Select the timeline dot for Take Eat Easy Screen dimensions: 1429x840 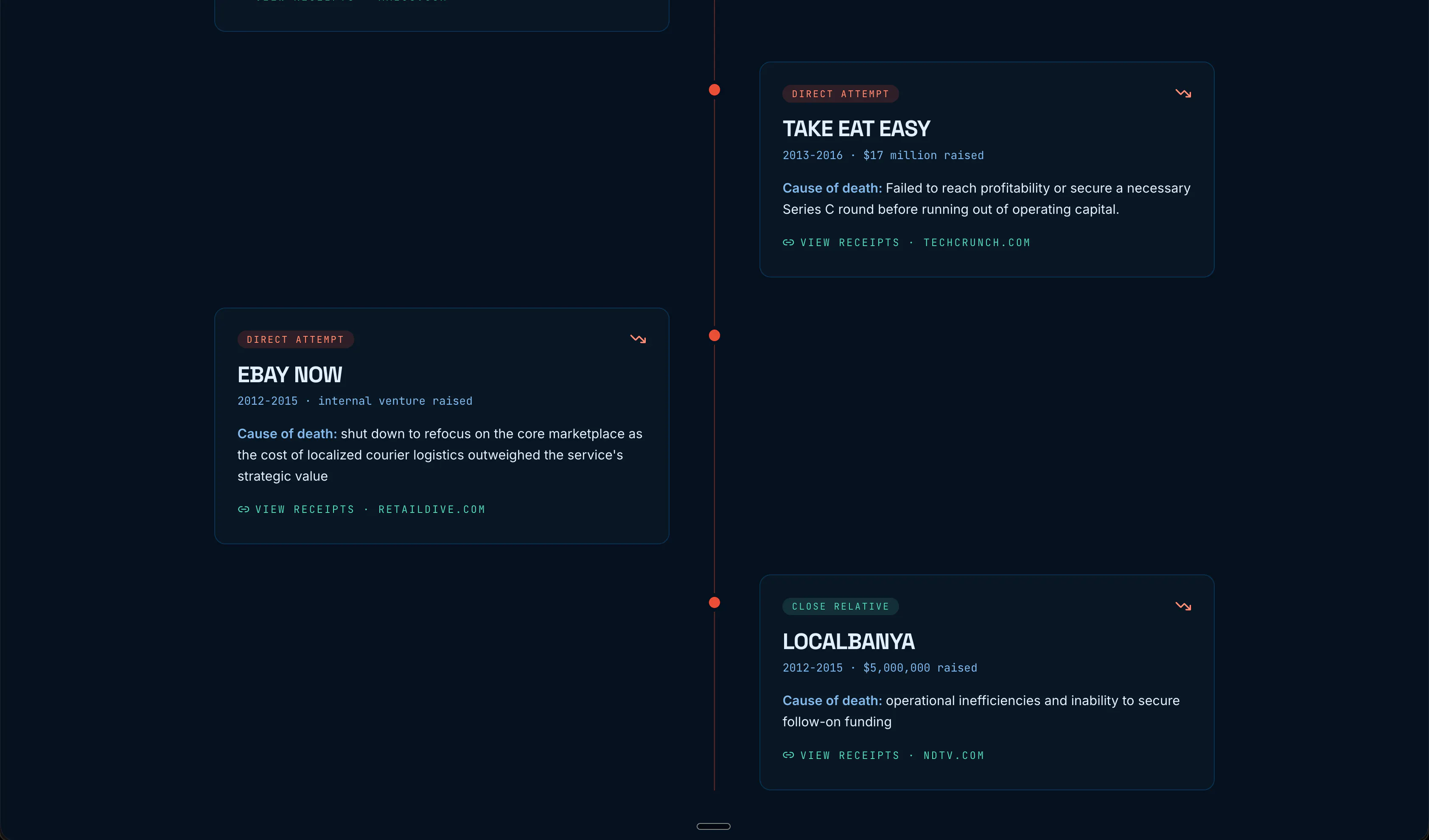pyautogui.click(x=714, y=90)
